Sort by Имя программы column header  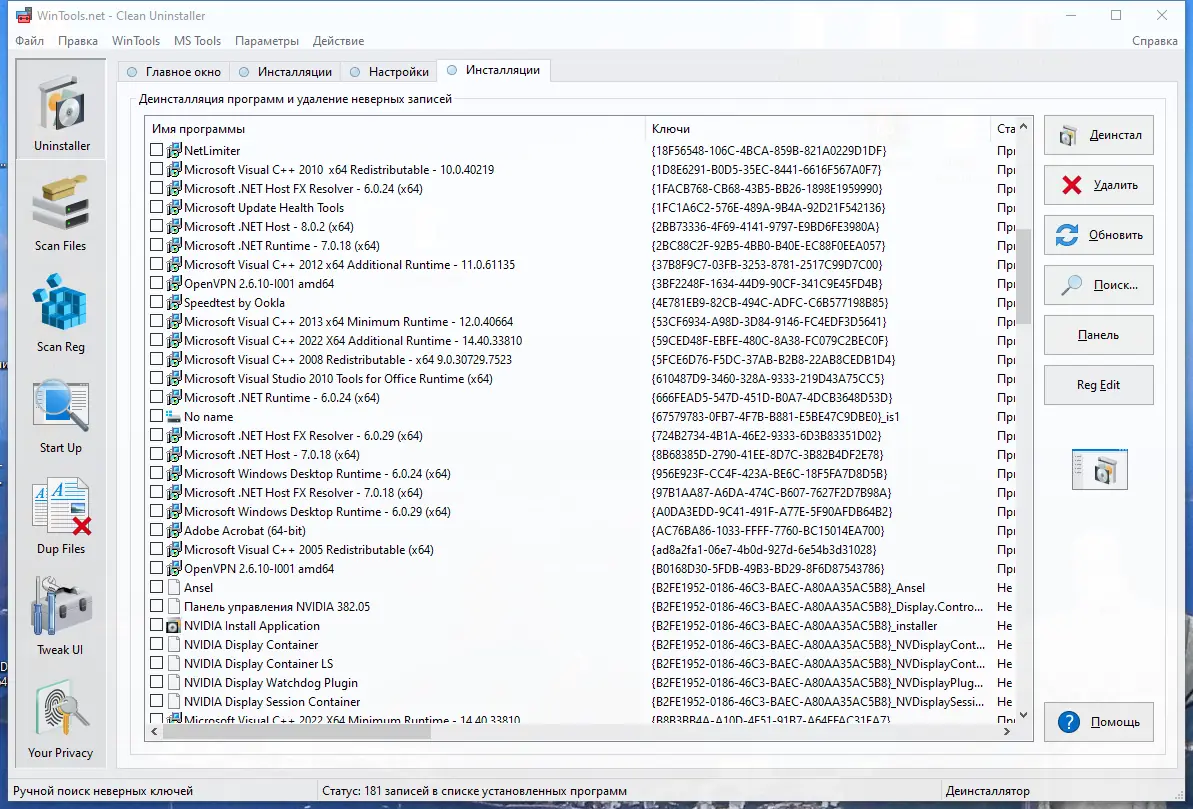click(x=395, y=129)
